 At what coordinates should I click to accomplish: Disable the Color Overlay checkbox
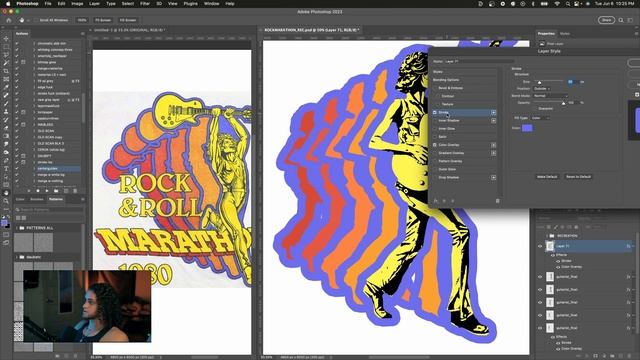[435, 145]
